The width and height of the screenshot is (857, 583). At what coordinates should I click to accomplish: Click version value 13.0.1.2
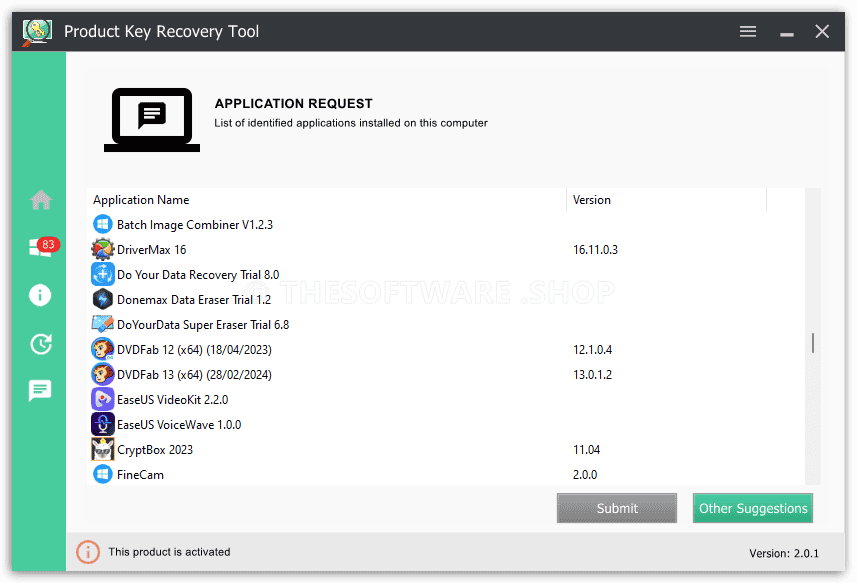click(592, 375)
